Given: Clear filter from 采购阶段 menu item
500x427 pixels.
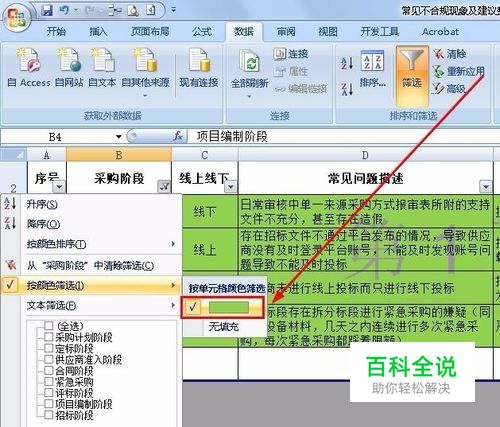Looking at the screenshot, I should (x=91, y=266).
